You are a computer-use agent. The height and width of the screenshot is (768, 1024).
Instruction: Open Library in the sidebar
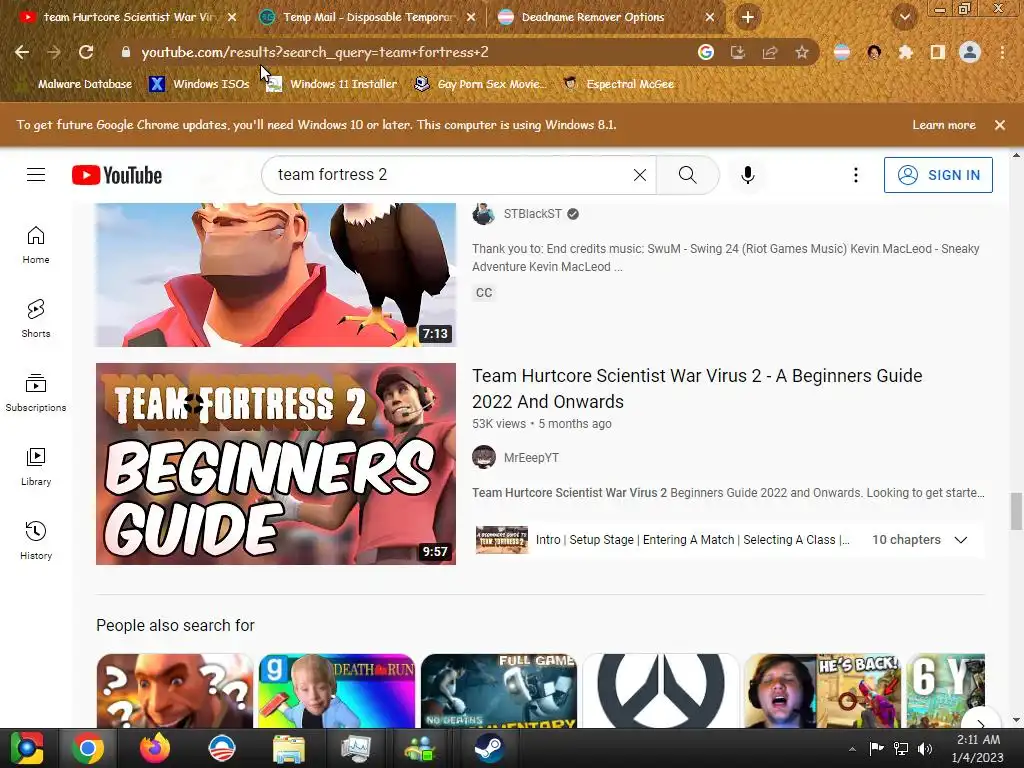(x=36, y=466)
